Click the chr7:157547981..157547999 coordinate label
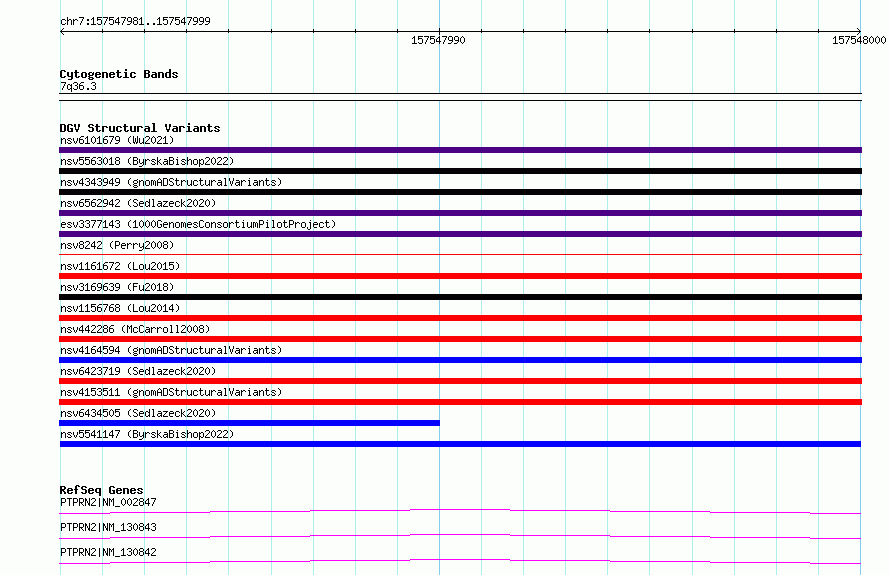Image resolution: width=890 pixels, height=575 pixels. click(135, 22)
